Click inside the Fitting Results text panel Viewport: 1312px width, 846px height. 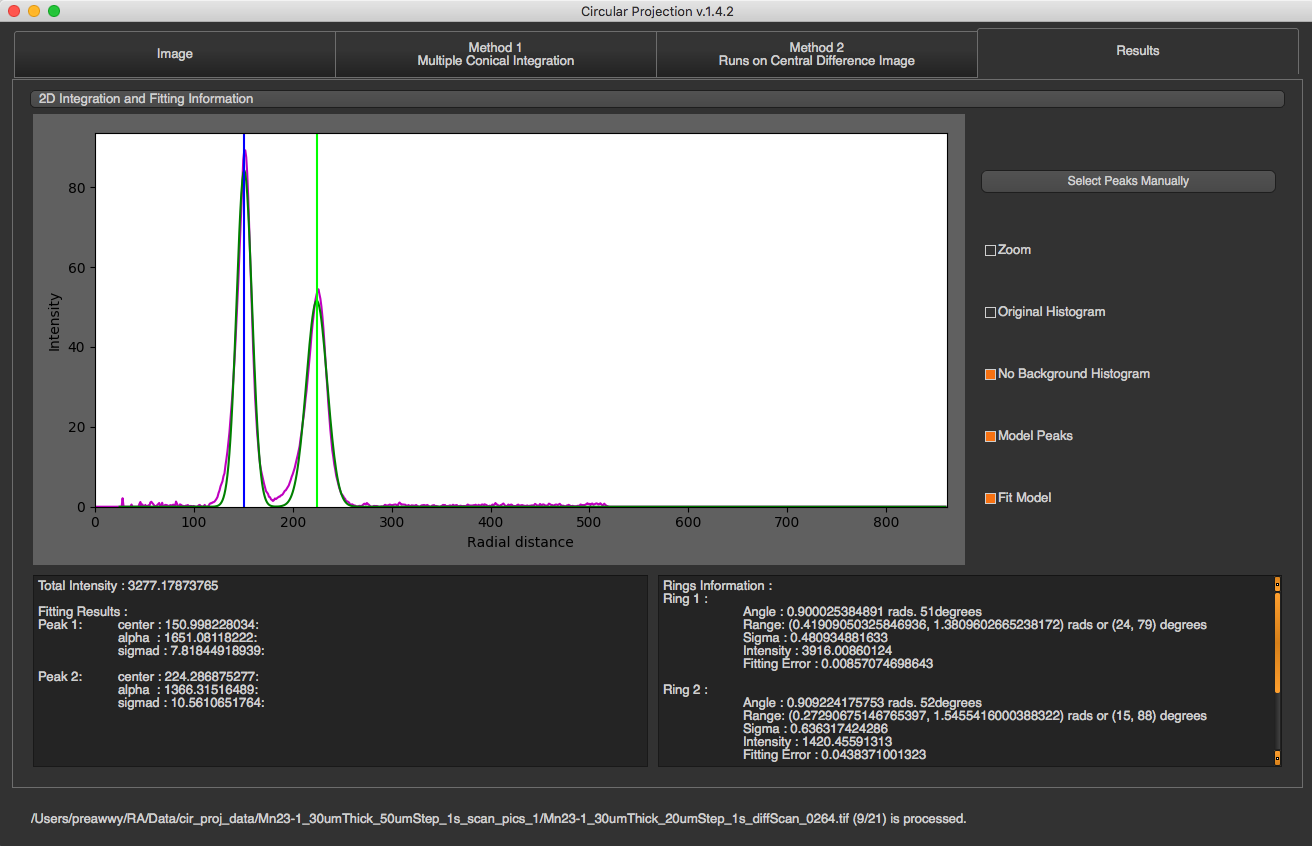(340, 671)
